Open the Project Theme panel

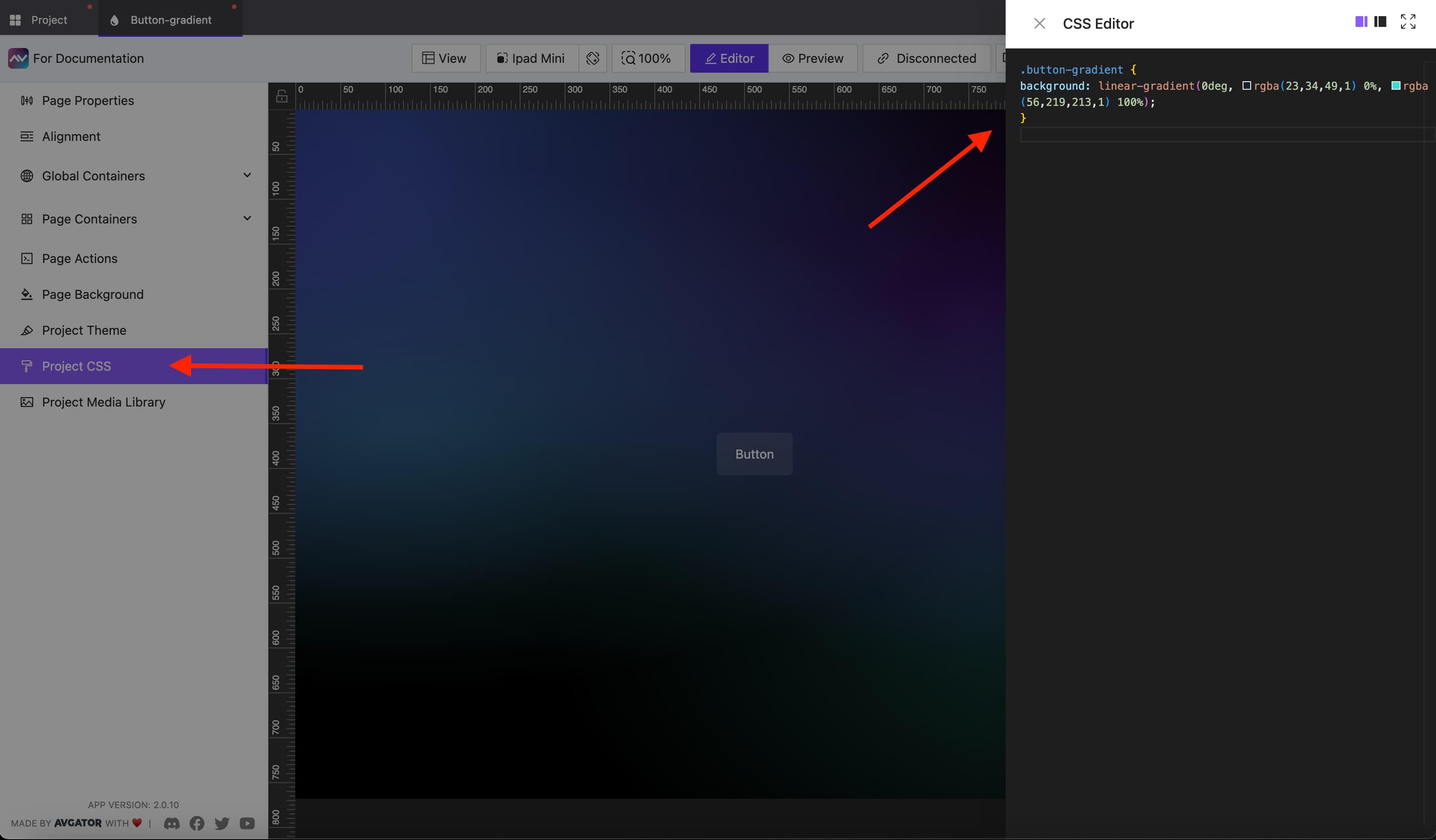pos(84,330)
